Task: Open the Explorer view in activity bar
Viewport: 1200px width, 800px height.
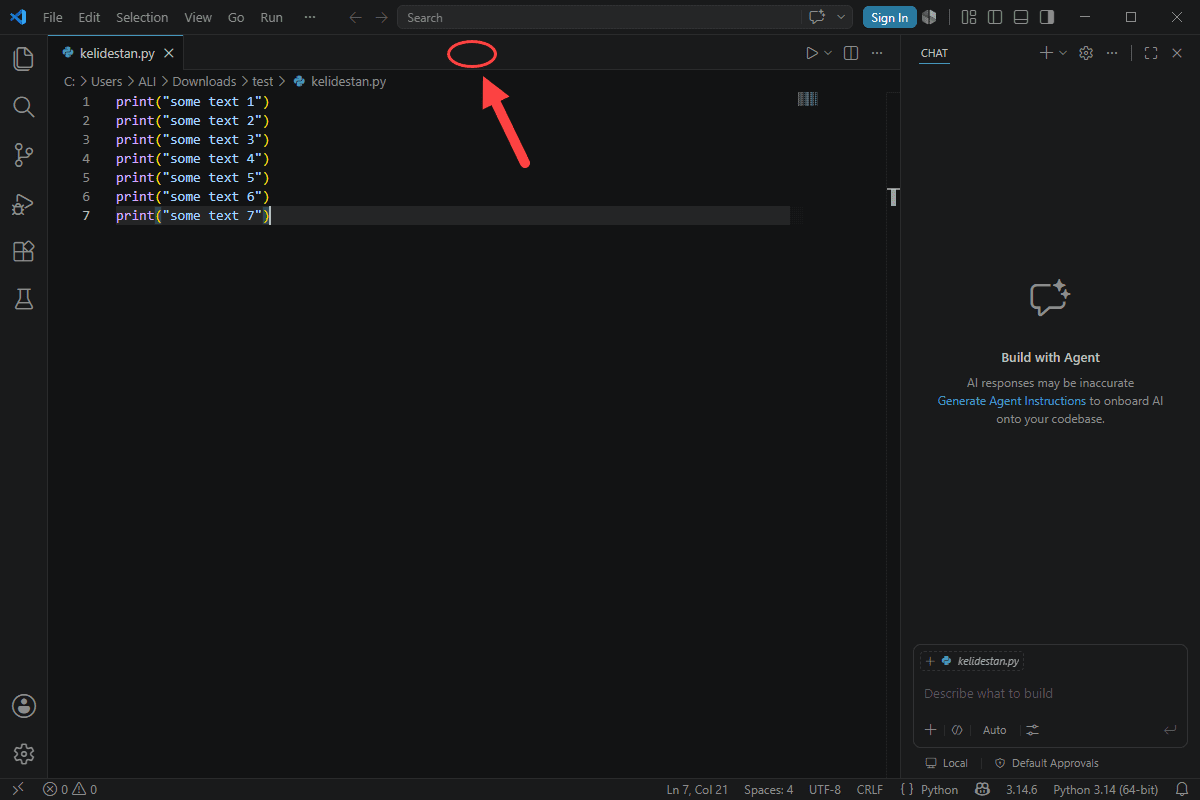Action: tap(24, 58)
